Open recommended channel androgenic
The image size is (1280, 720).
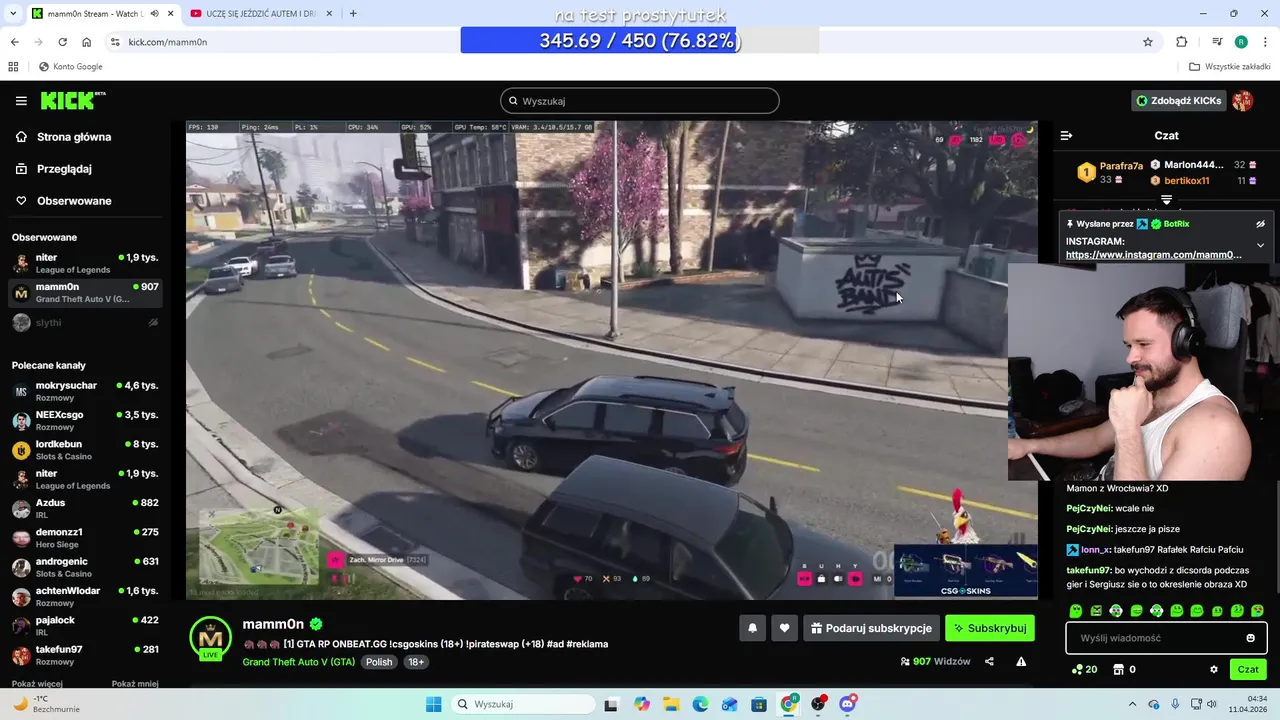[x=84, y=568]
